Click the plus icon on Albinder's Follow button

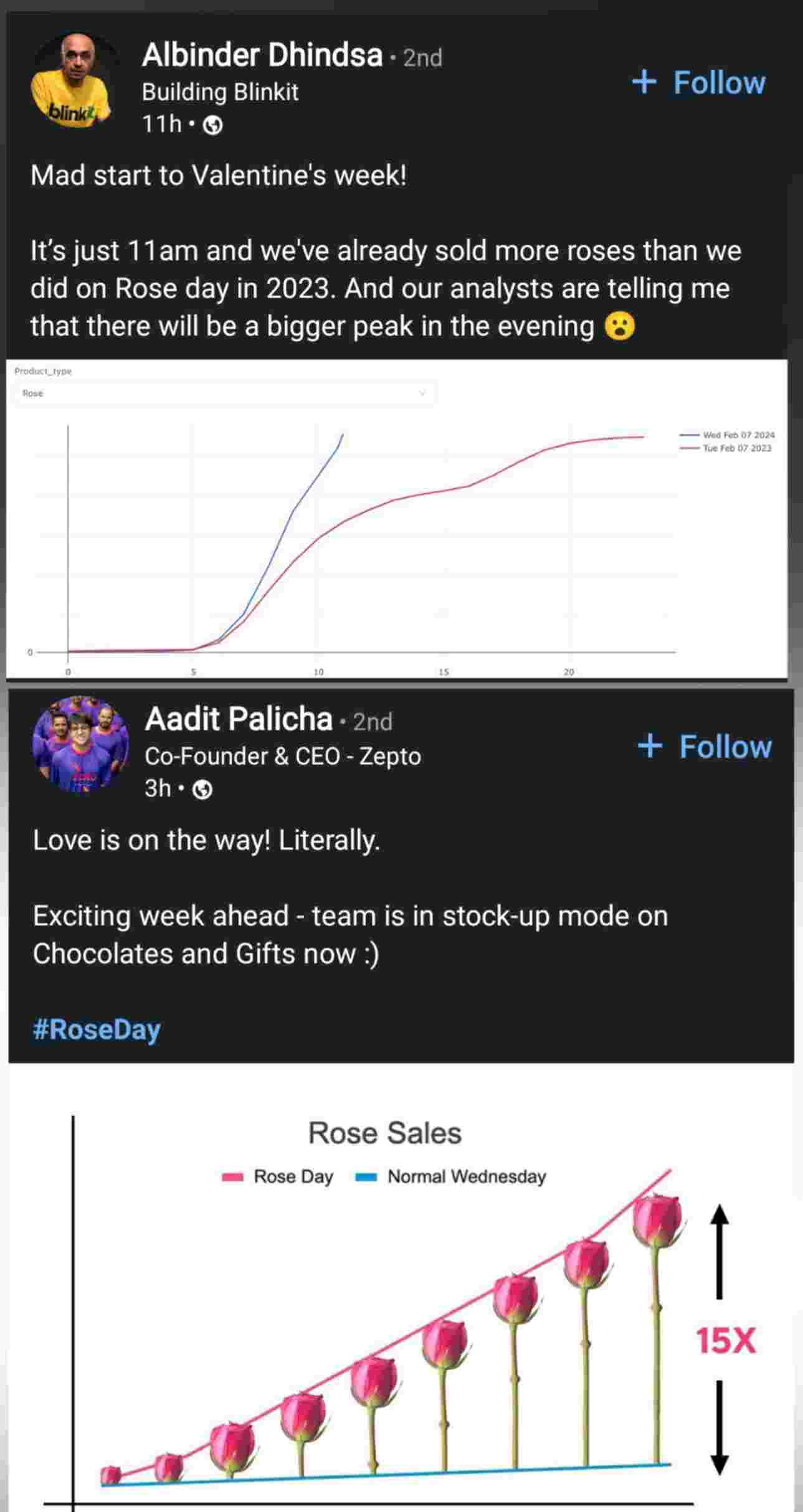click(644, 82)
